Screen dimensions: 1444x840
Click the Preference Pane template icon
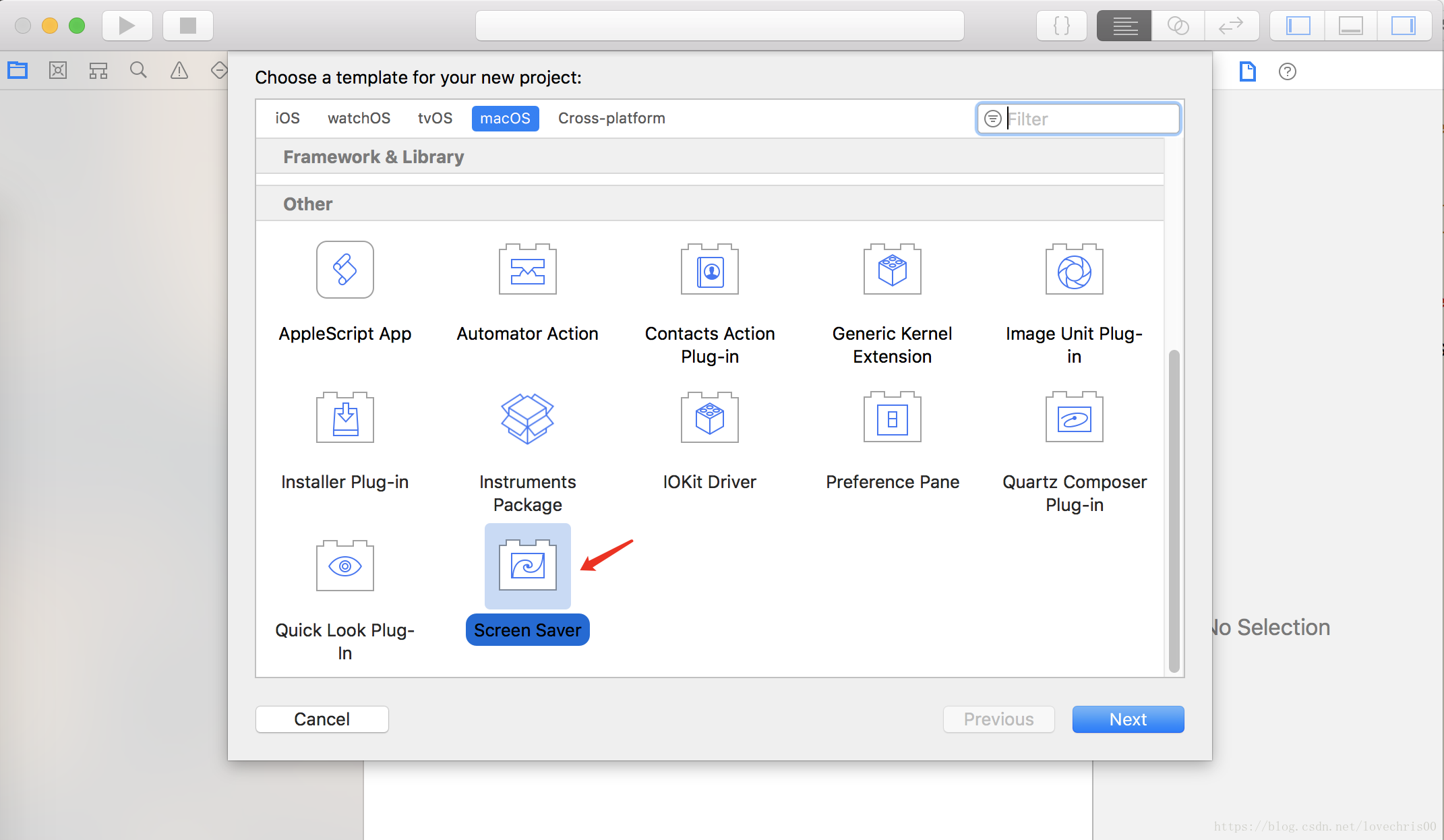click(x=892, y=419)
